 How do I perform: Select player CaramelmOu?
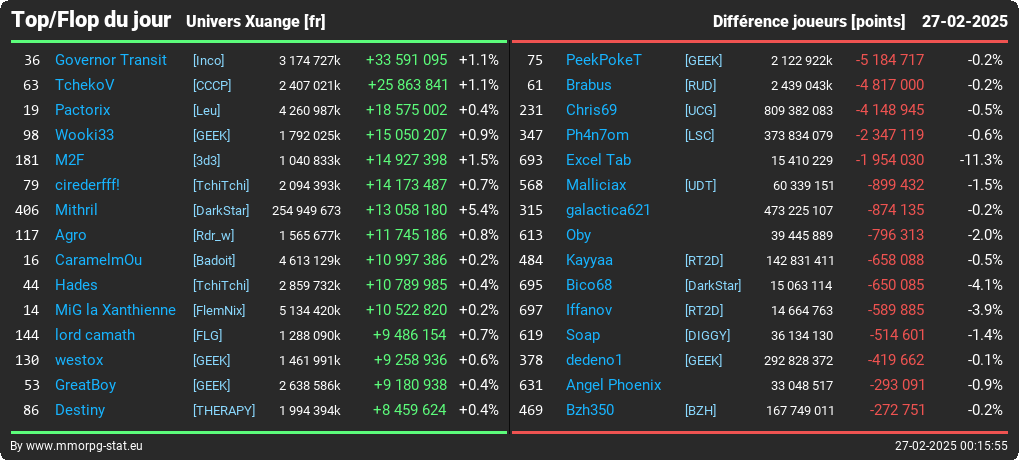point(98,260)
